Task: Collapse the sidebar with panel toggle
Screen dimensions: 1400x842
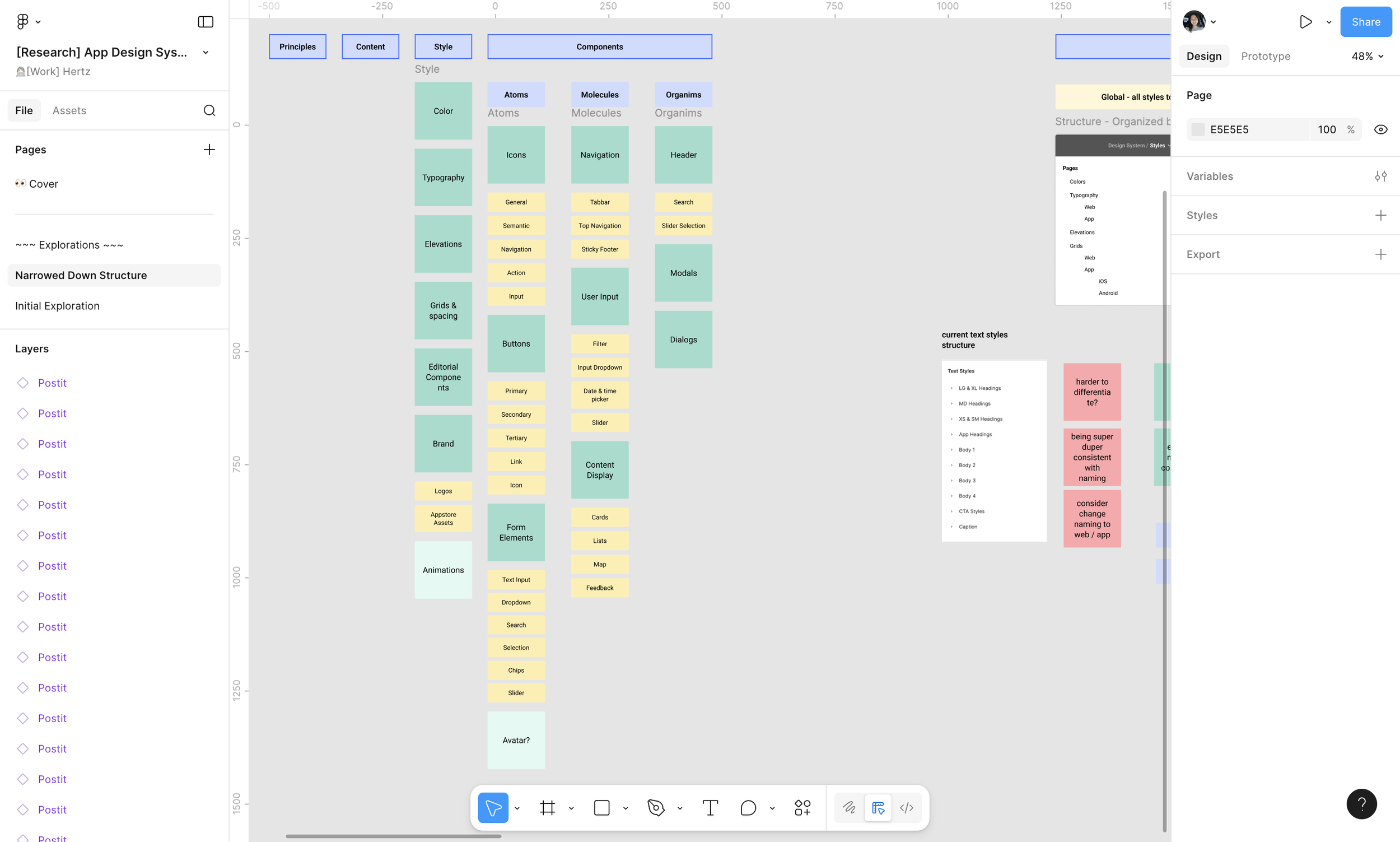Action: tap(206, 21)
